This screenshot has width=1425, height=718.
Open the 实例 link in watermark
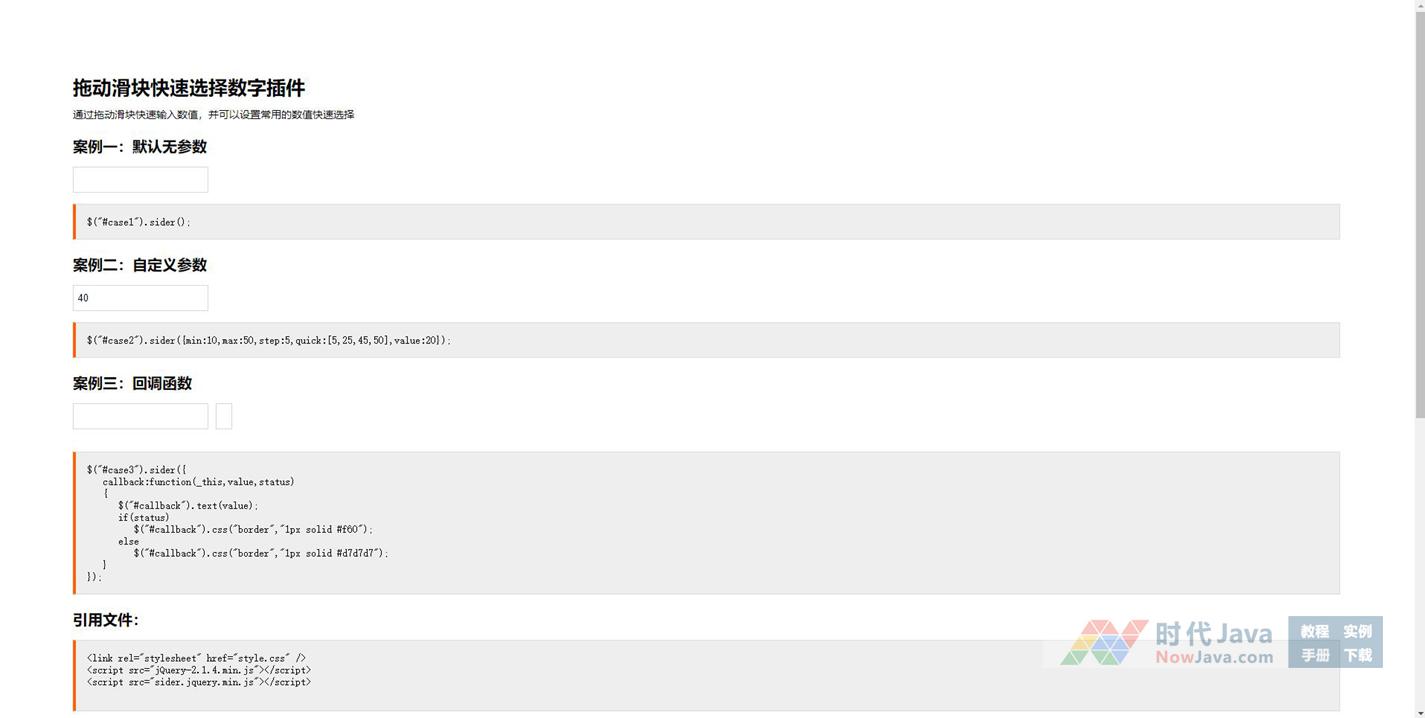1357,631
